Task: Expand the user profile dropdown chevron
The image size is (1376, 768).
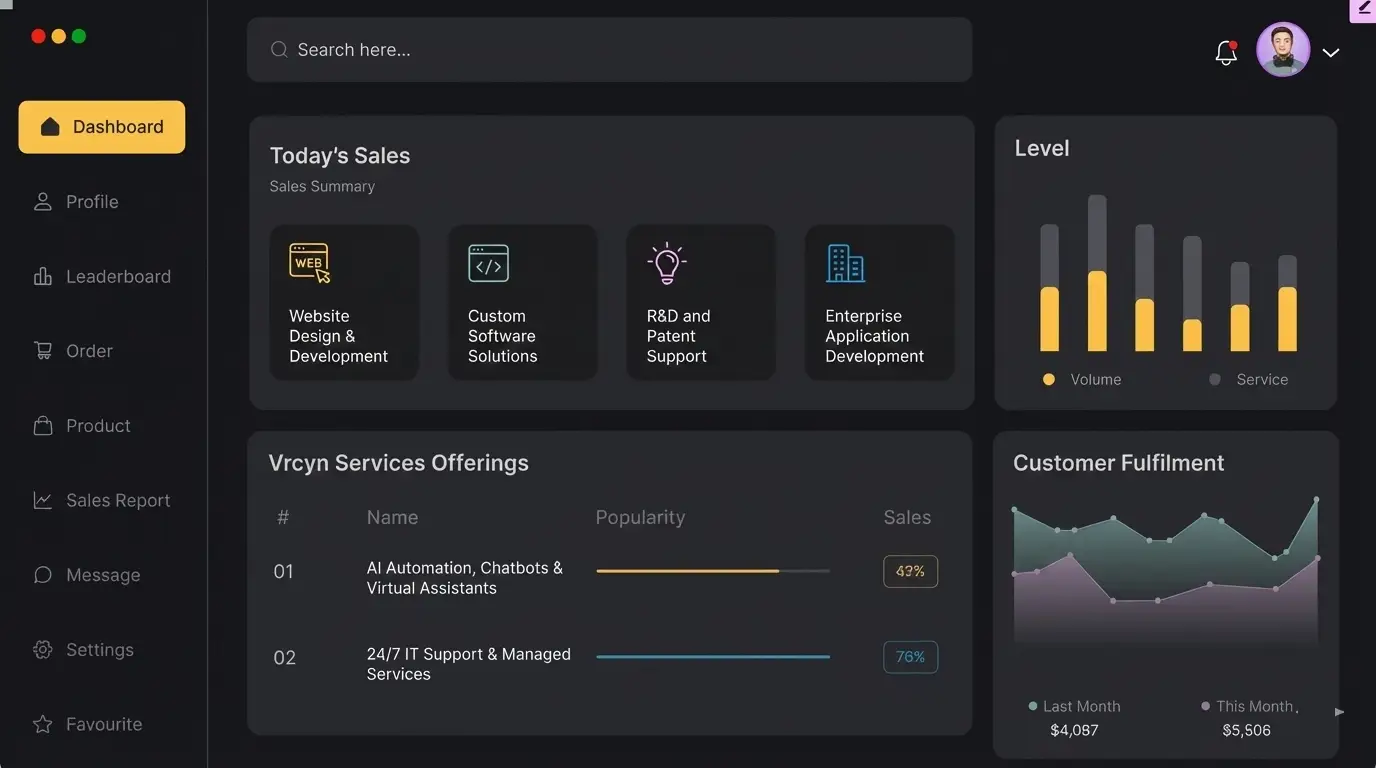Action: coord(1331,53)
